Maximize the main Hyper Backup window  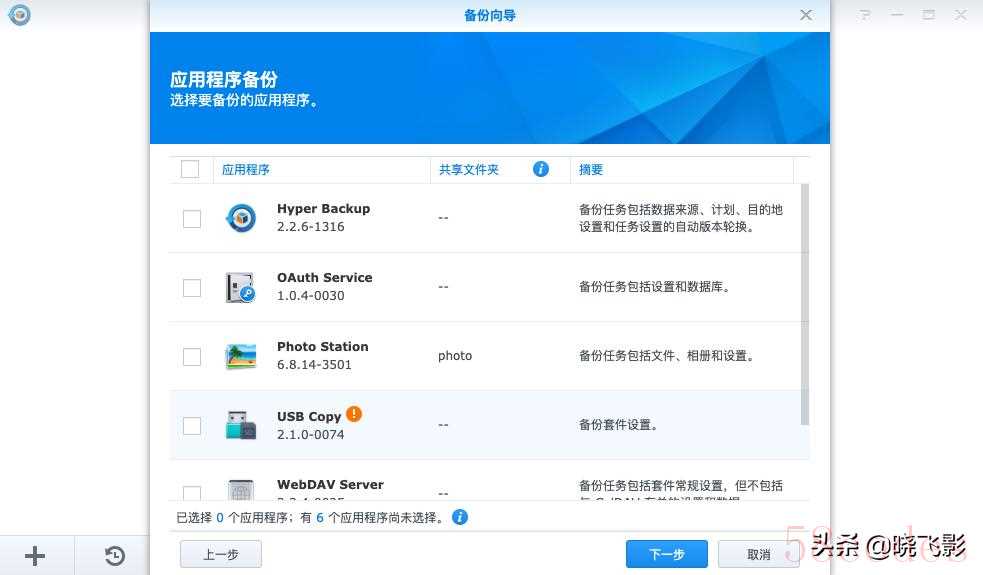pyautogui.click(x=928, y=14)
